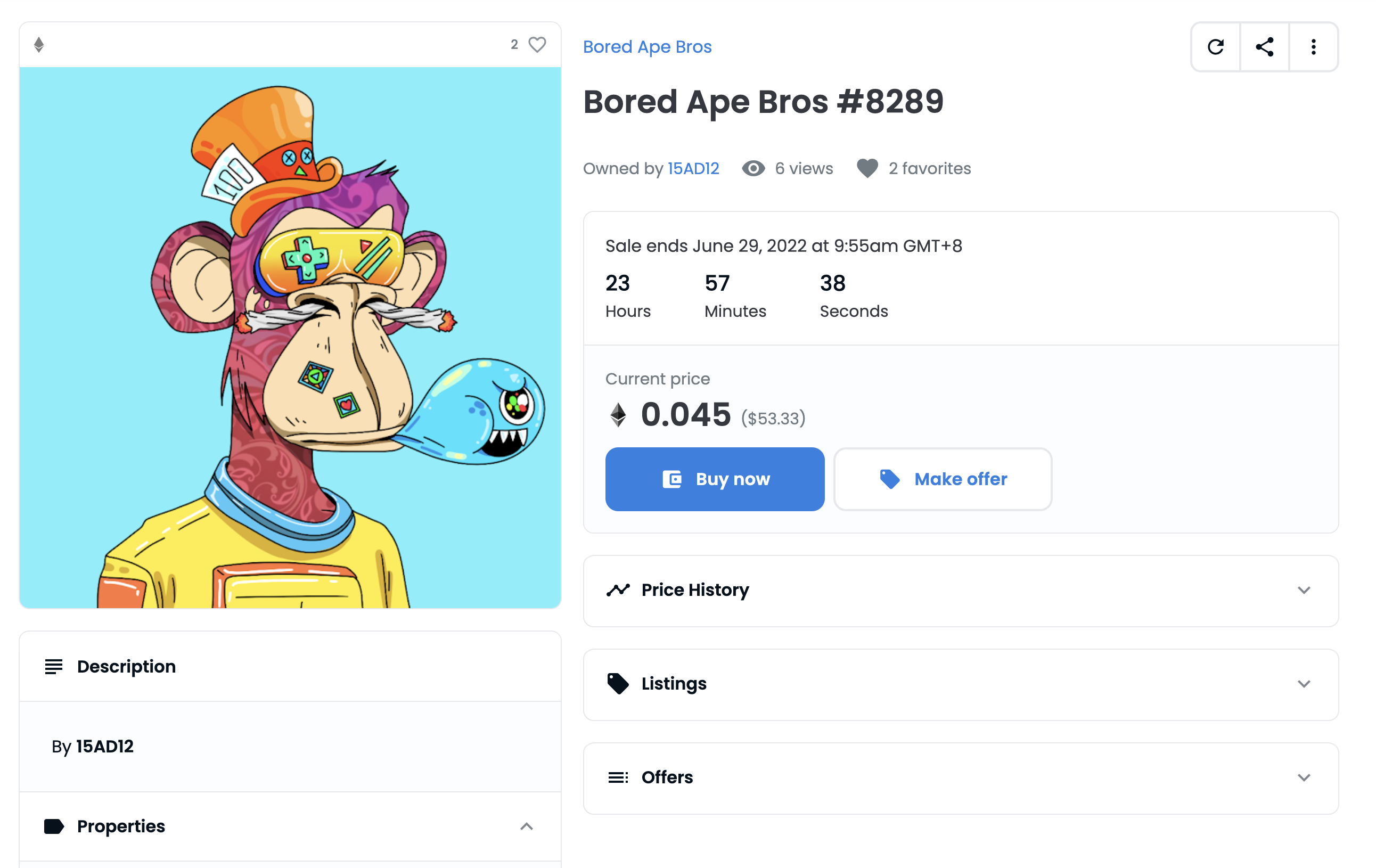This screenshot has height=868, width=1376.
Task: Click the Price History chart icon
Action: tap(618, 589)
